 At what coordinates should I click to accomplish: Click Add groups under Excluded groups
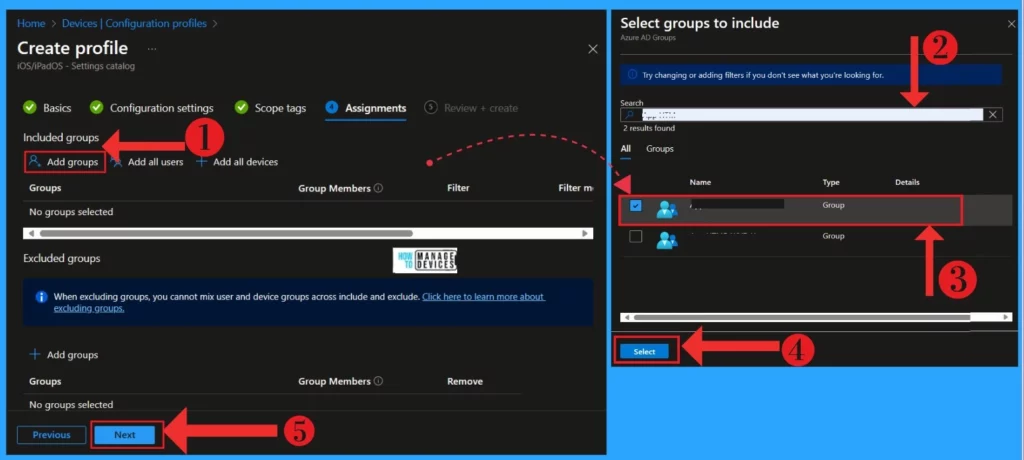pyautogui.click(x=64, y=355)
